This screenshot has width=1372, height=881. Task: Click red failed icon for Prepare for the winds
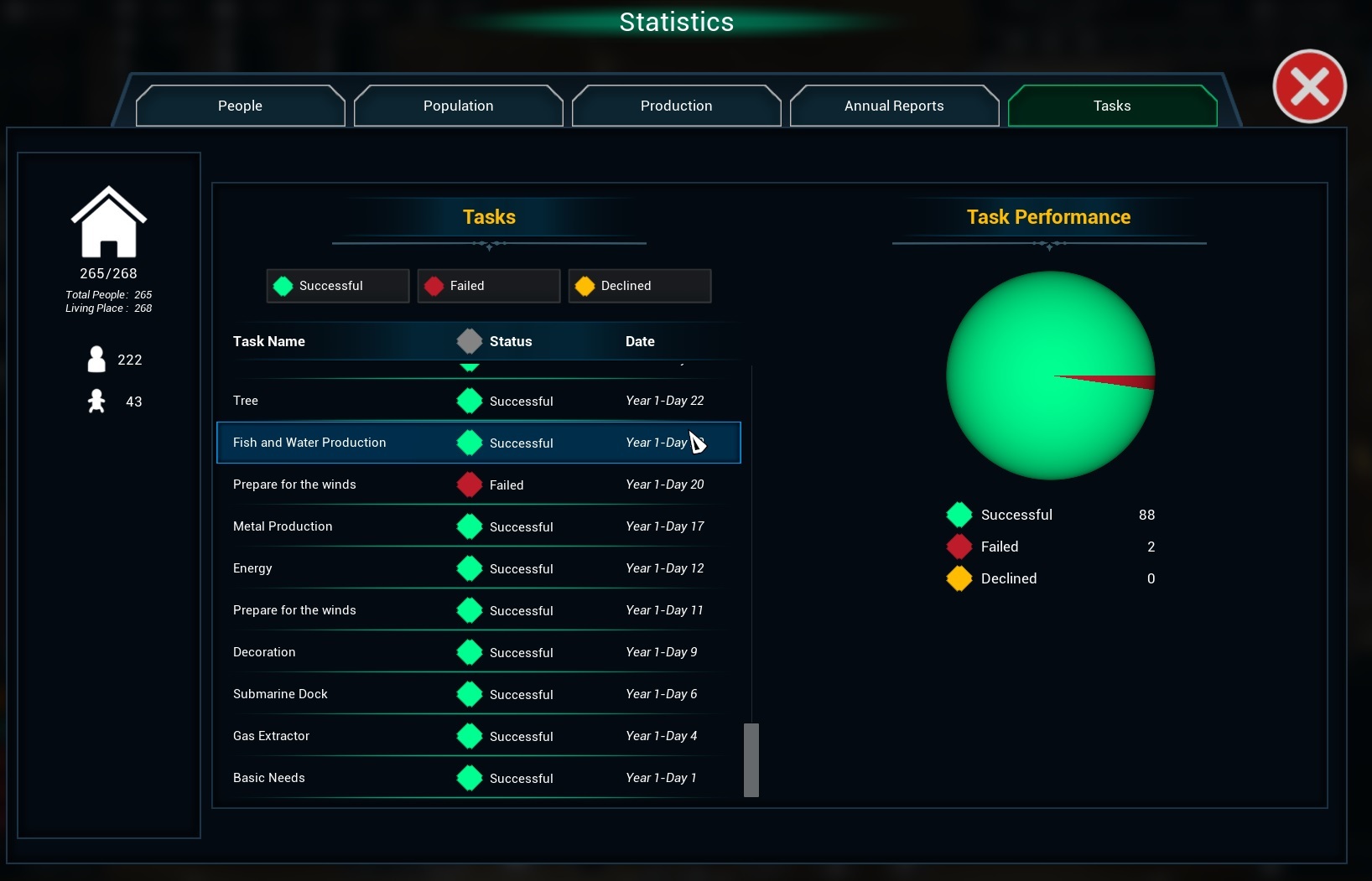(470, 485)
